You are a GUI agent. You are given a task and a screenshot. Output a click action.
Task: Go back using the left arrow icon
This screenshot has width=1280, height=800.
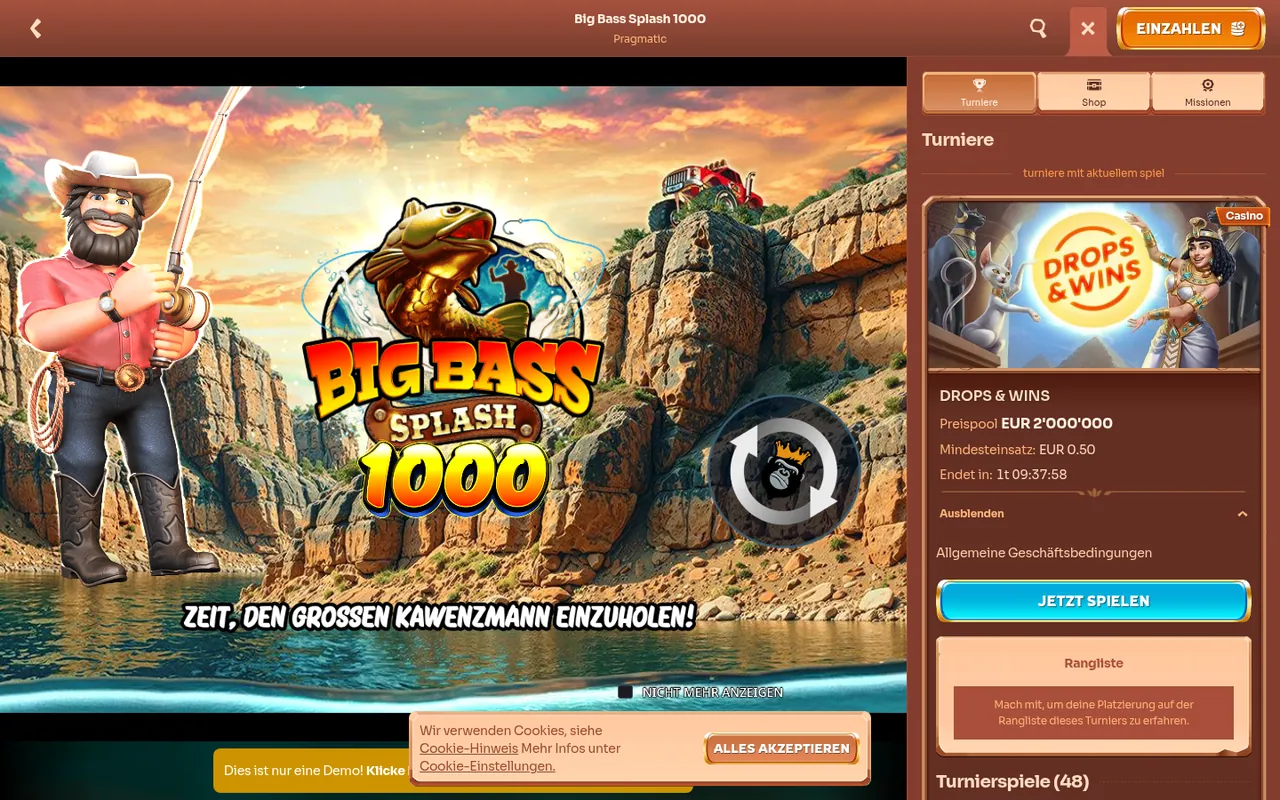[36, 29]
